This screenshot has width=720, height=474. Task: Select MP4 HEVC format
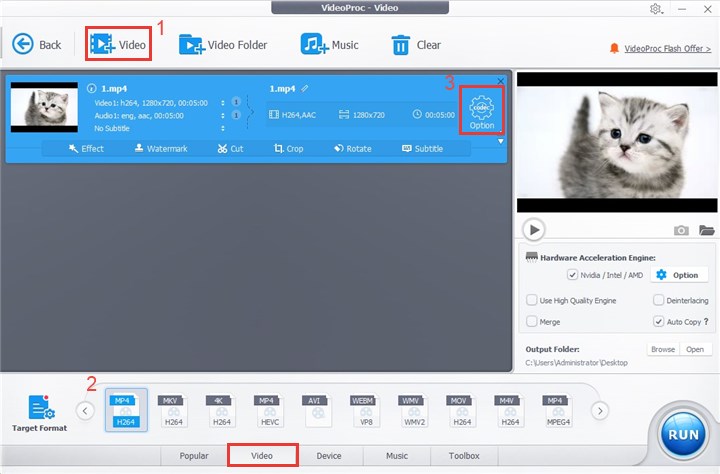269,410
